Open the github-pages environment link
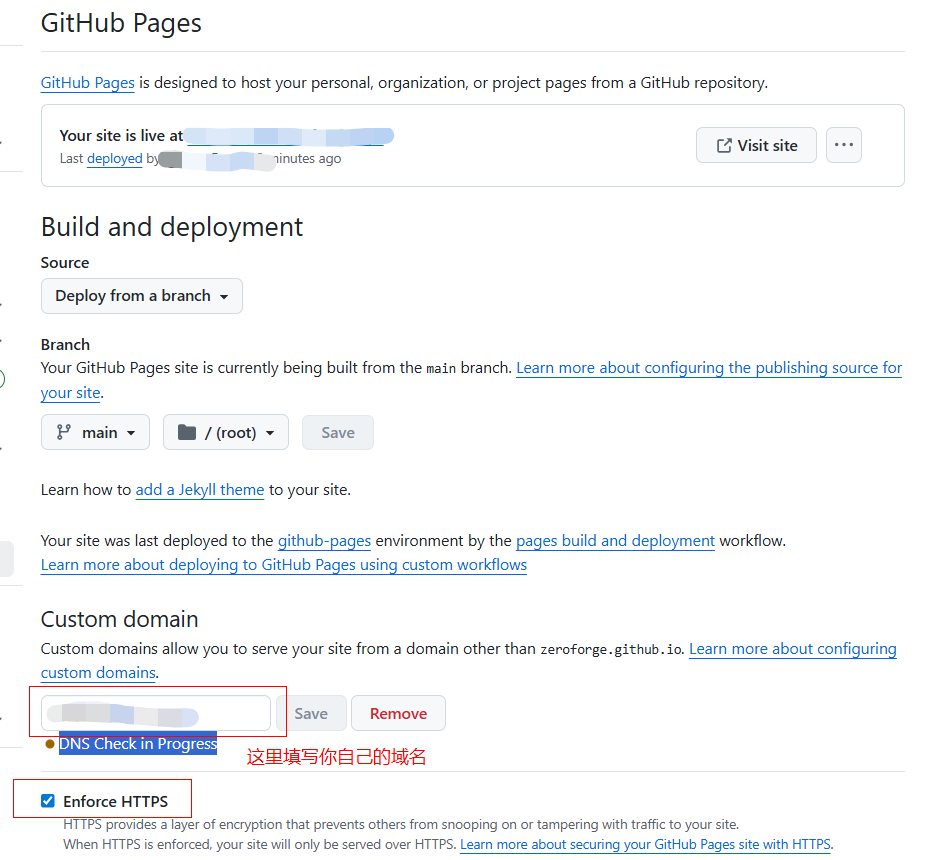Image resolution: width=933 pixels, height=860 pixels. (324, 540)
